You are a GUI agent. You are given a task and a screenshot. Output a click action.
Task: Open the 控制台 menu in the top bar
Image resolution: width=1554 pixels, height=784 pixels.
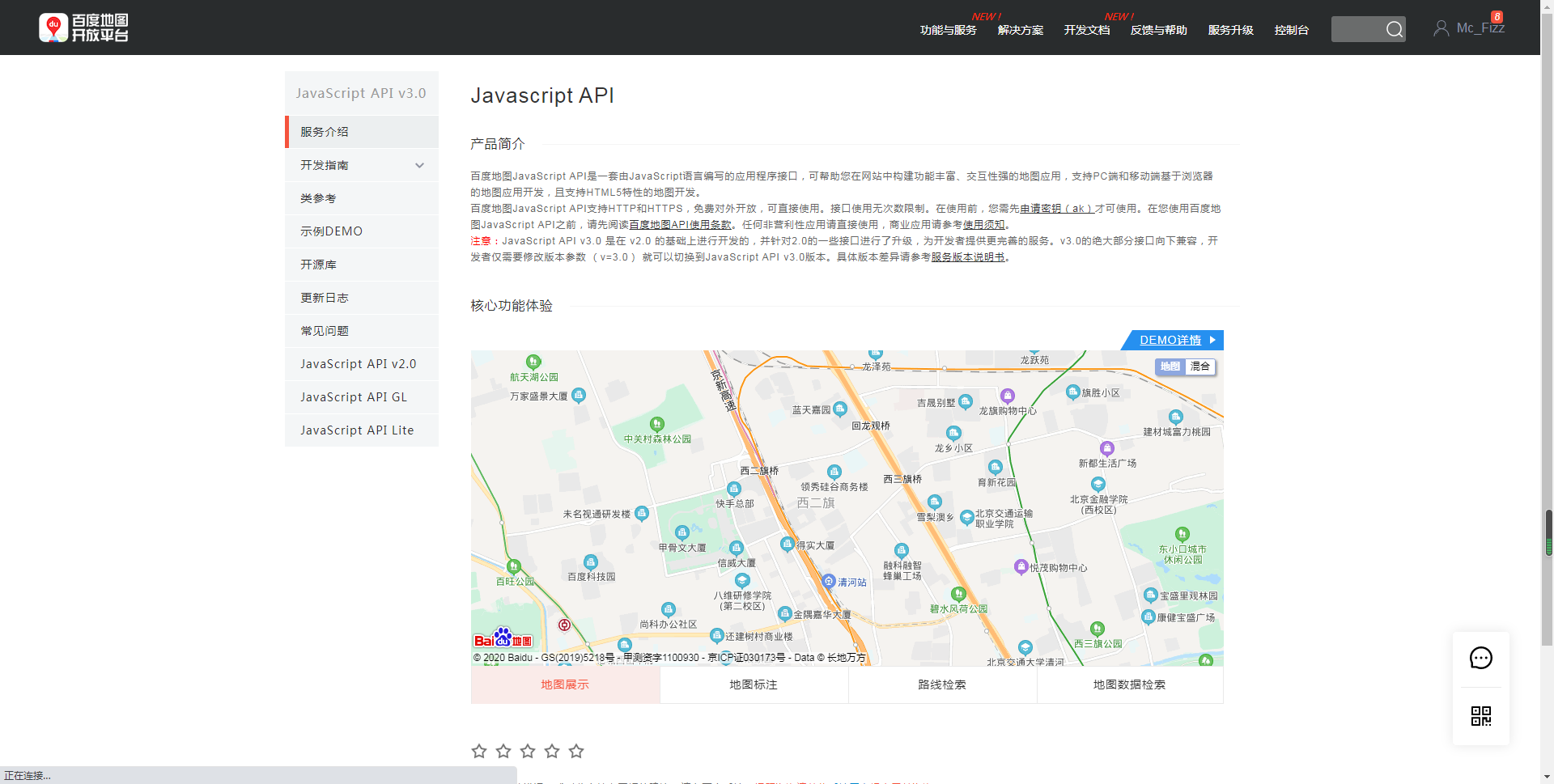(1291, 30)
